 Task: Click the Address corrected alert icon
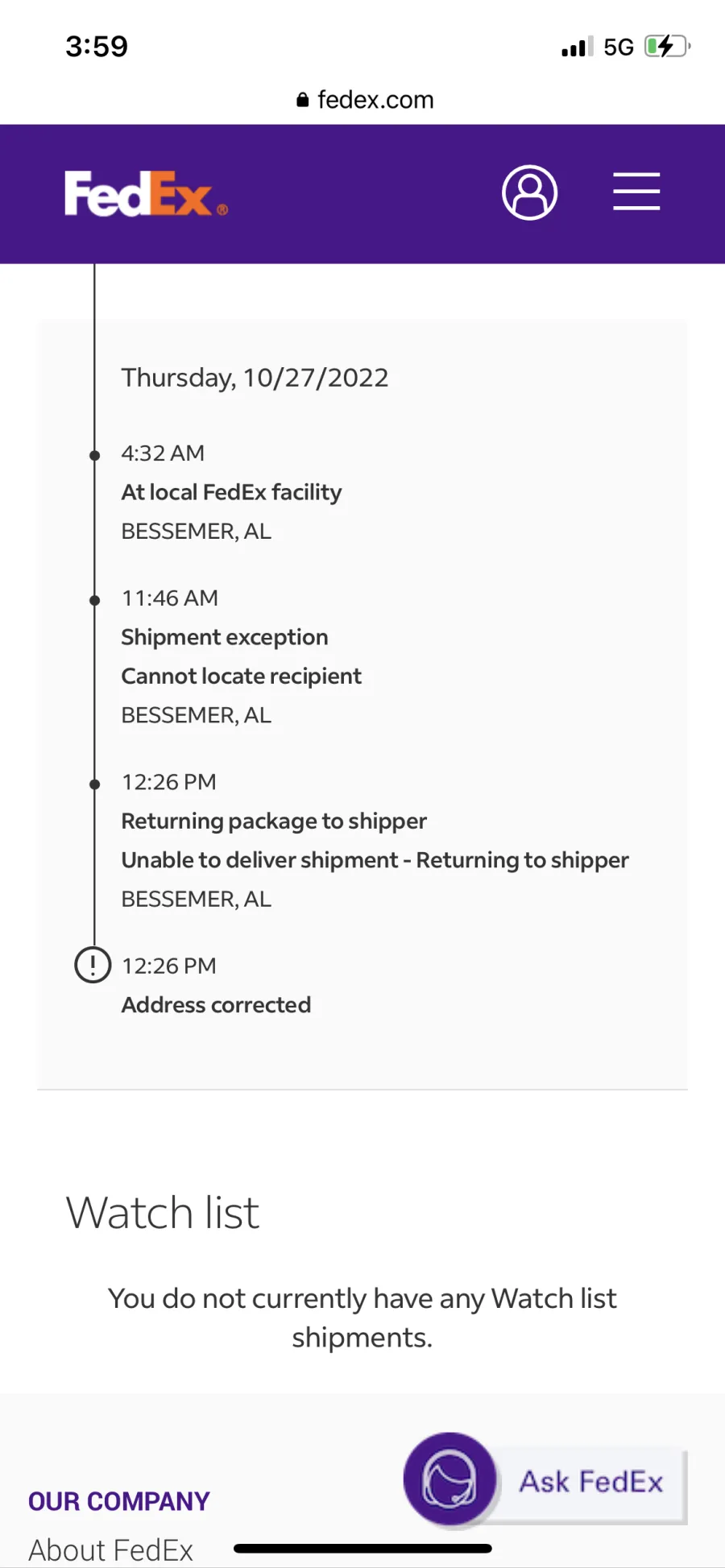(x=93, y=964)
